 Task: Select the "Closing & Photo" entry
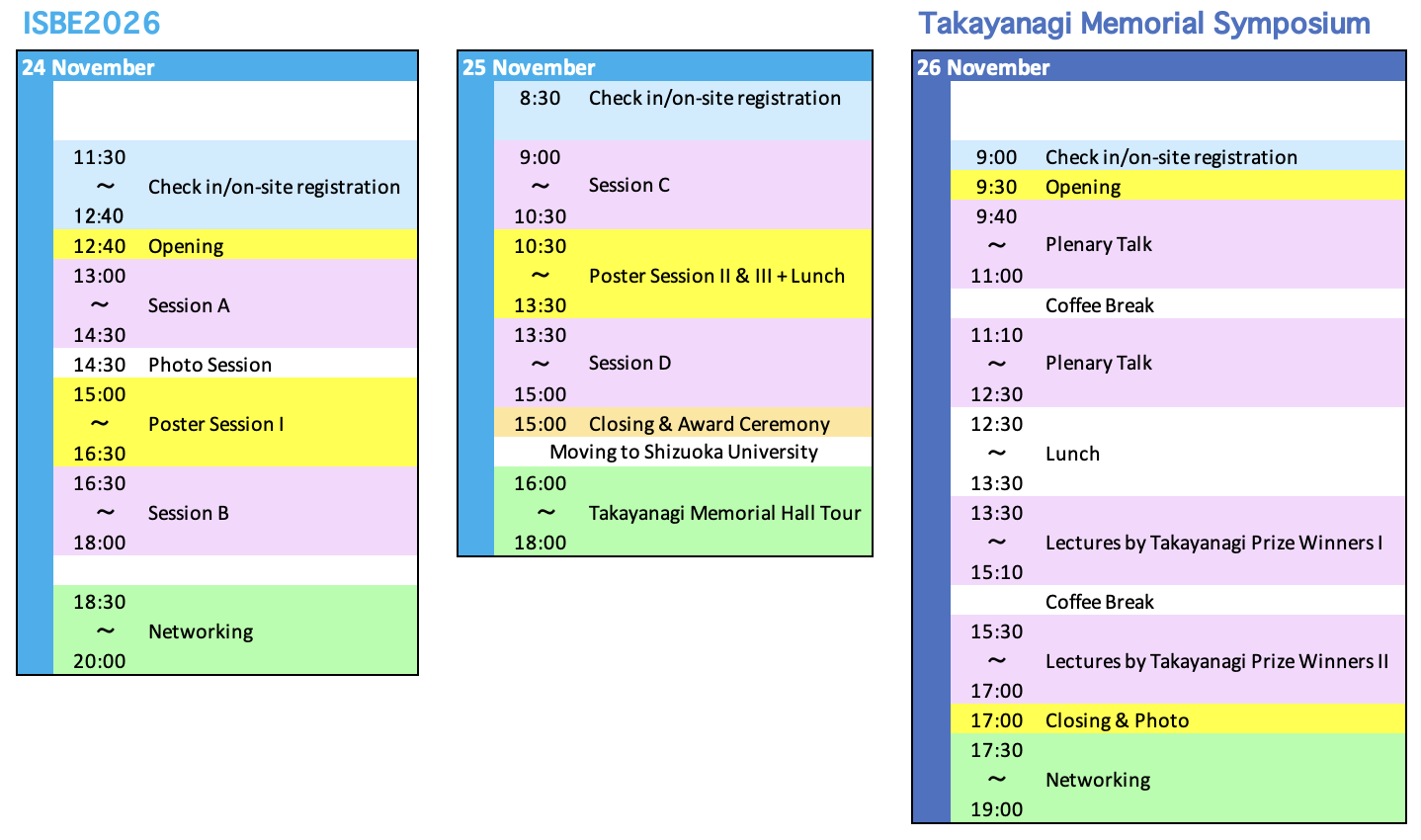(x=1118, y=720)
